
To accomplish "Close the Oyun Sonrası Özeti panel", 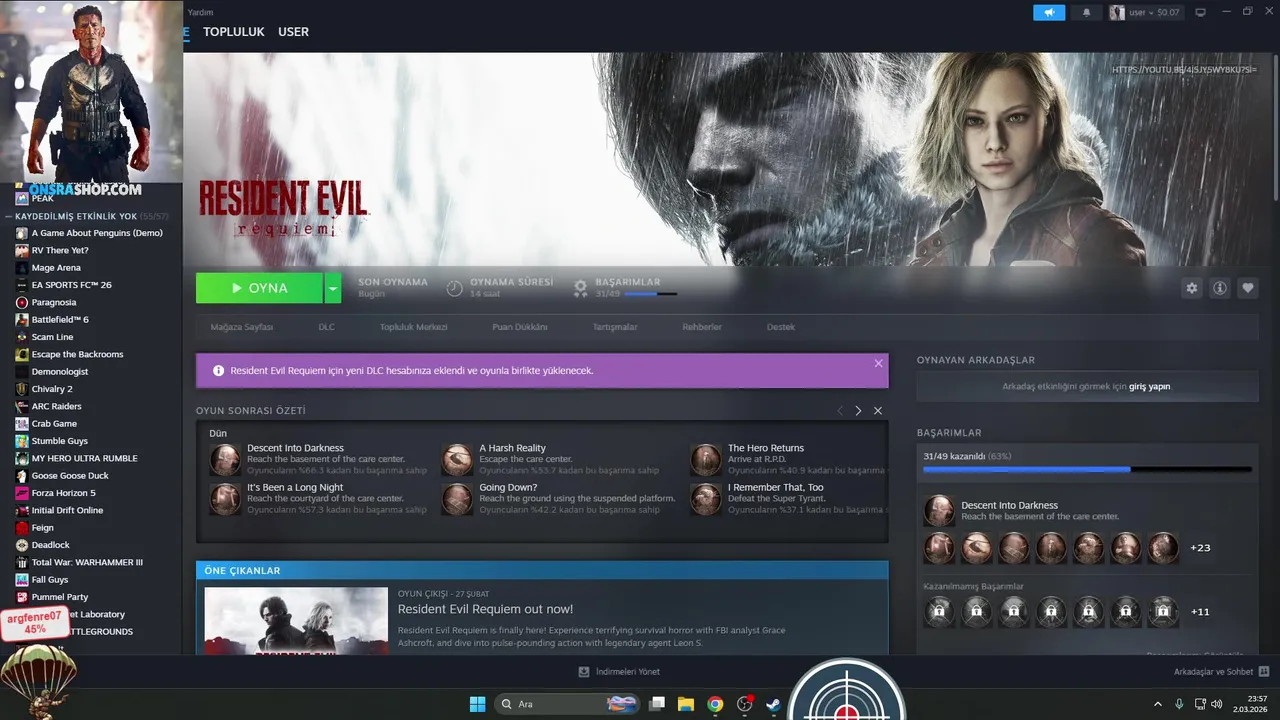I will 878,411.
